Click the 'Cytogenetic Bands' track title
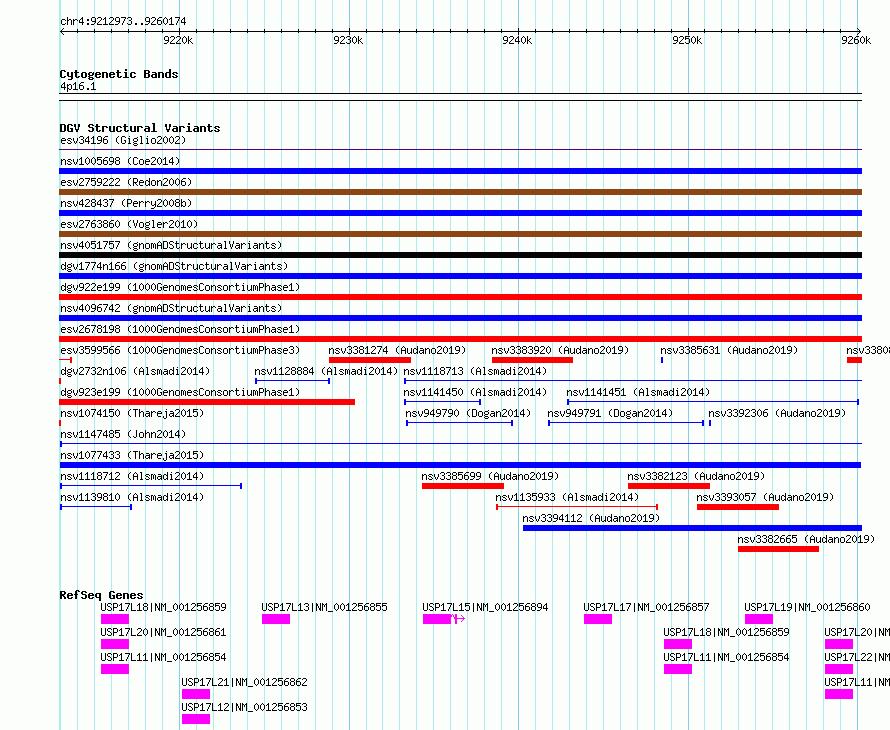Viewport: 890px width, 730px height. coord(119,74)
